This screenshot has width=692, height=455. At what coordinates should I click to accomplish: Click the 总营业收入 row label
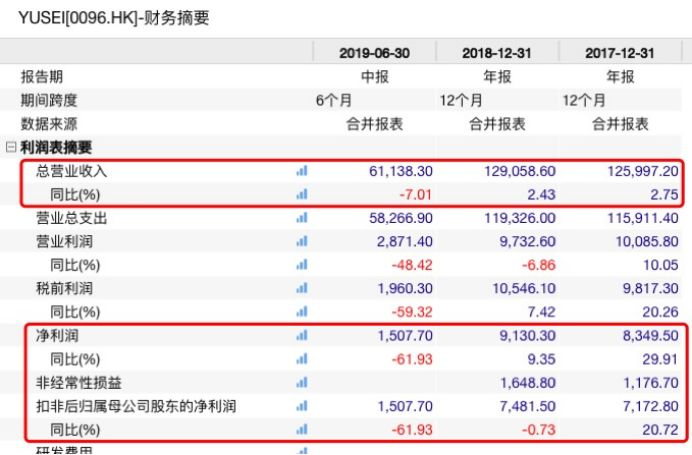tap(71, 171)
